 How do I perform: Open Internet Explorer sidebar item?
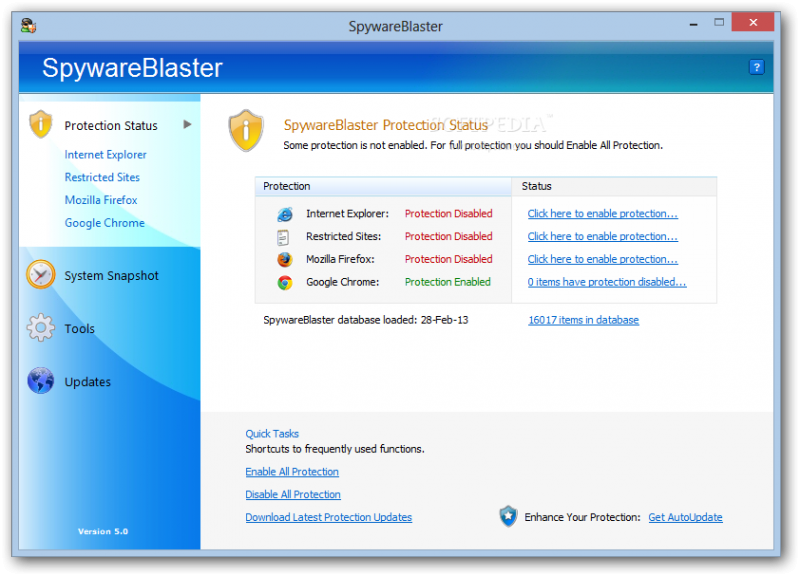[x=105, y=155]
